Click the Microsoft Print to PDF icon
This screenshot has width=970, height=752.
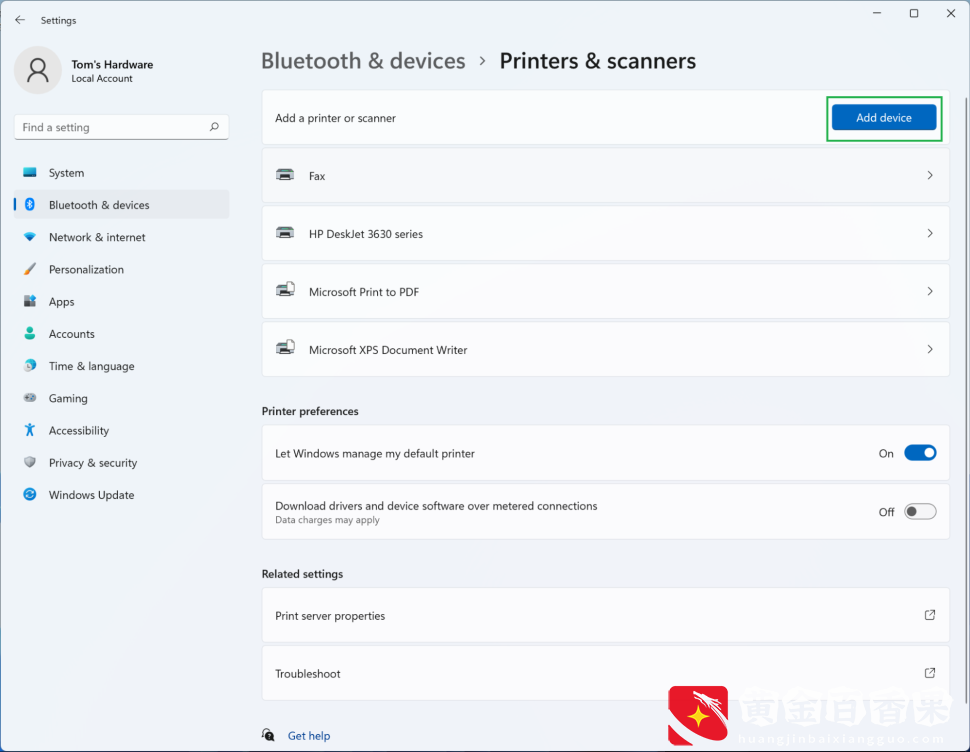(x=285, y=290)
